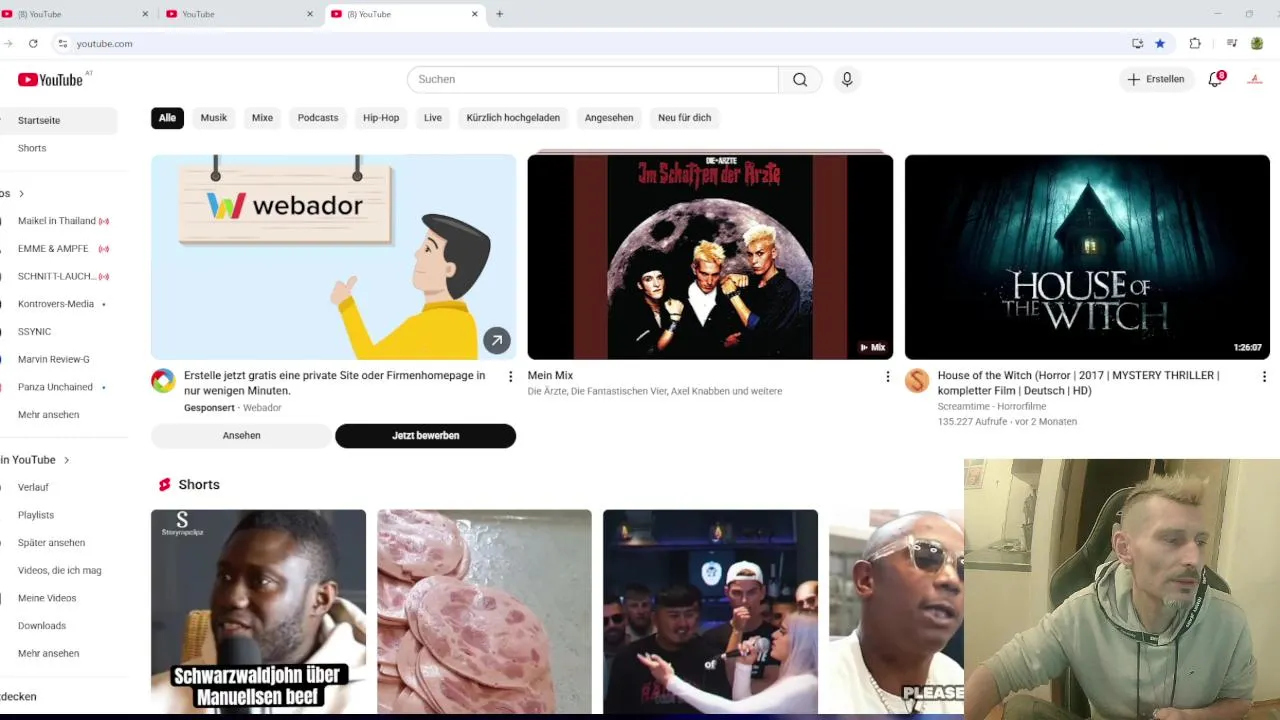Image resolution: width=1280 pixels, height=720 pixels.
Task: Select the Musik filter chip
Action: pos(214,118)
